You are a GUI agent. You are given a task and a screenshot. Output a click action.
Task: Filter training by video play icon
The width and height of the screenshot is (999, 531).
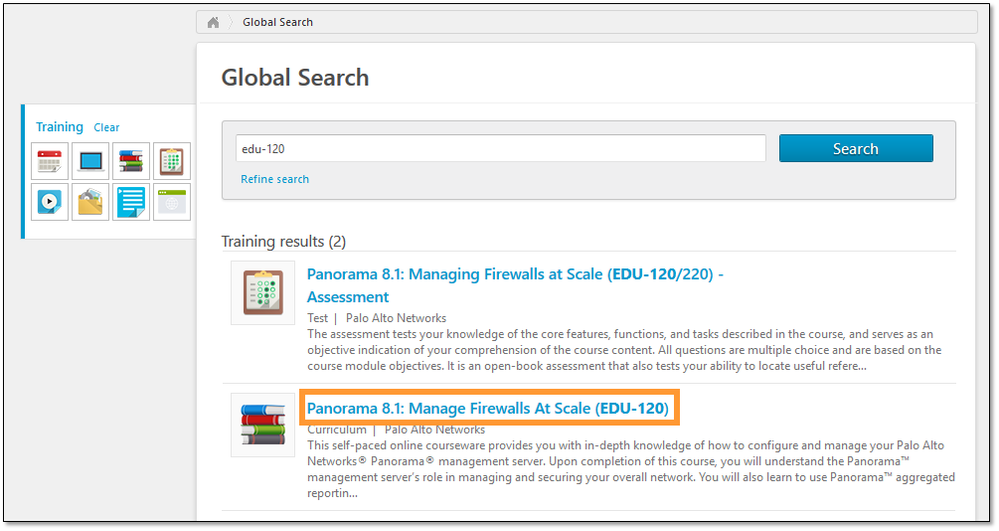click(x=50, y=202)
